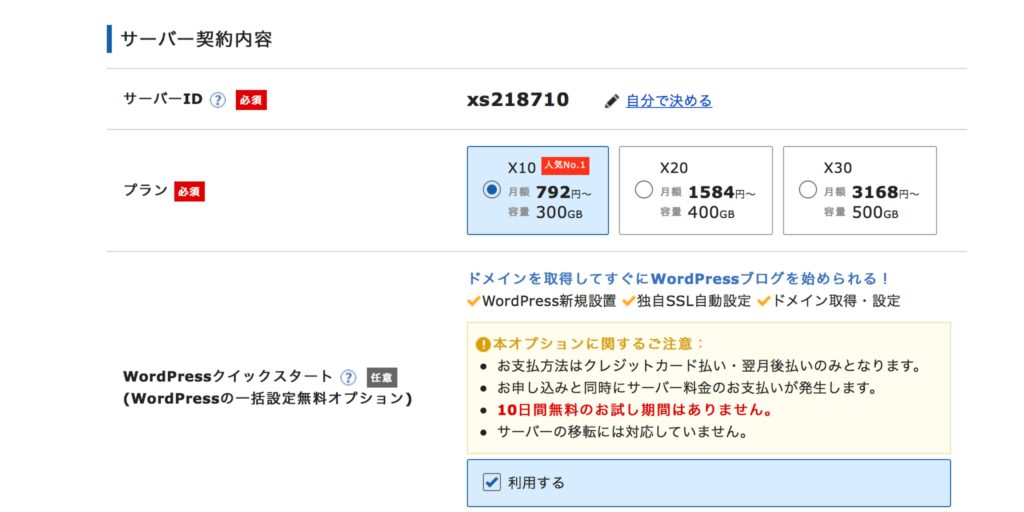This screenshot has width=1024, height=512.
Task: Click the サーバー契約内容 section heading
Action: (197, 39)
